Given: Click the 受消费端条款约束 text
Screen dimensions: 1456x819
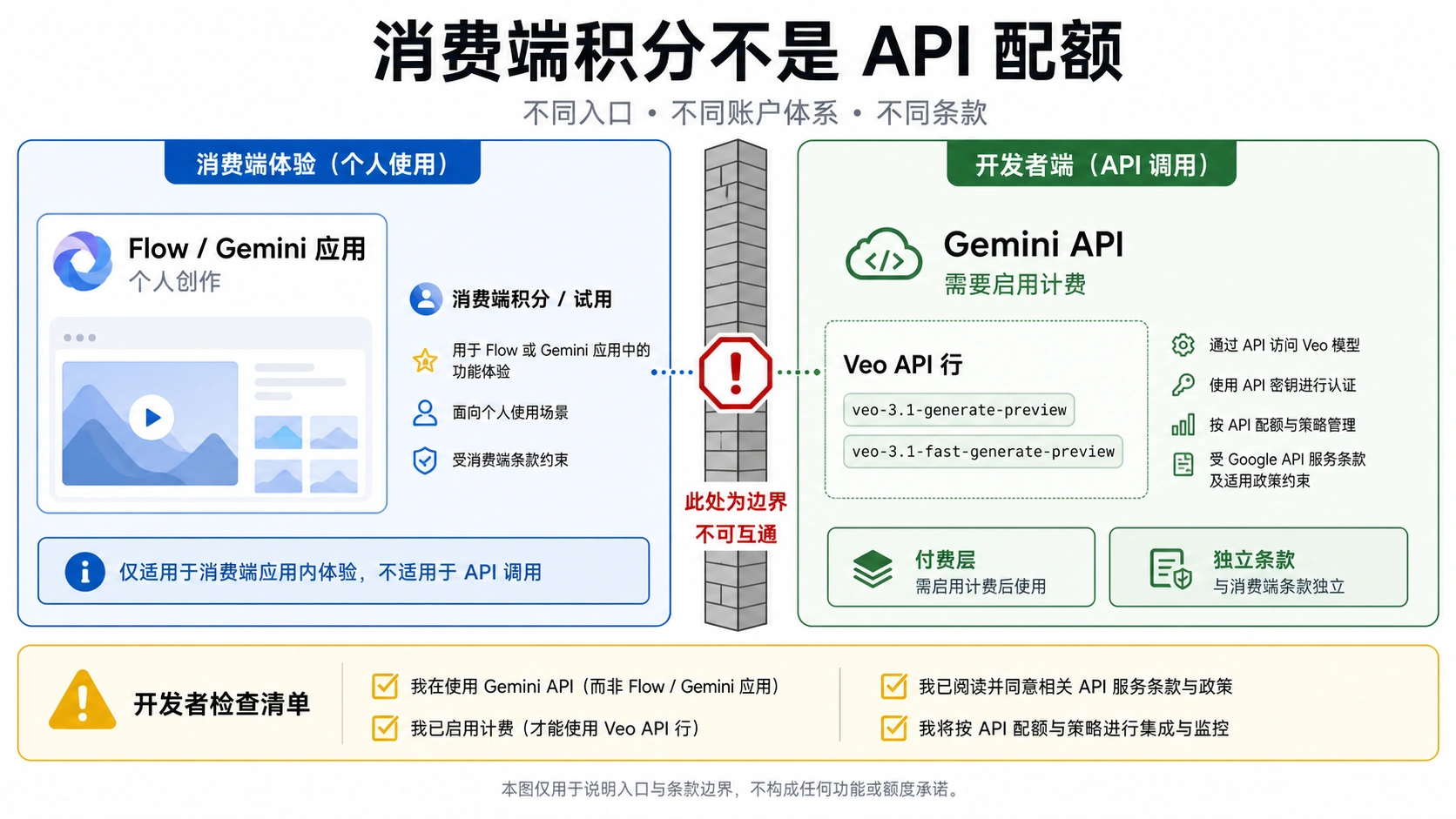Looking at the screenshot, I should pos(510,460).
